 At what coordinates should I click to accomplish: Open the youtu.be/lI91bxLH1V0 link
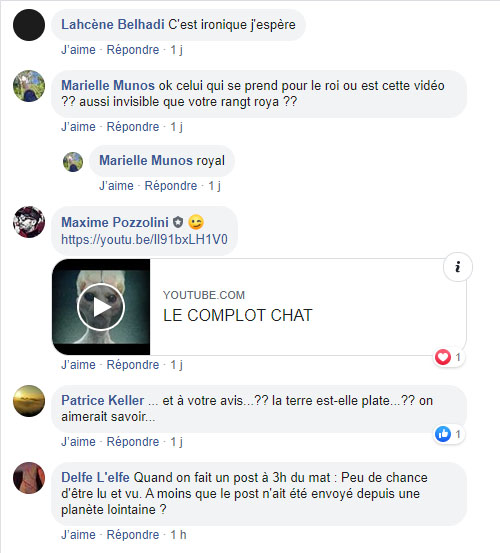pyautogui.click(x=144, y=240)
